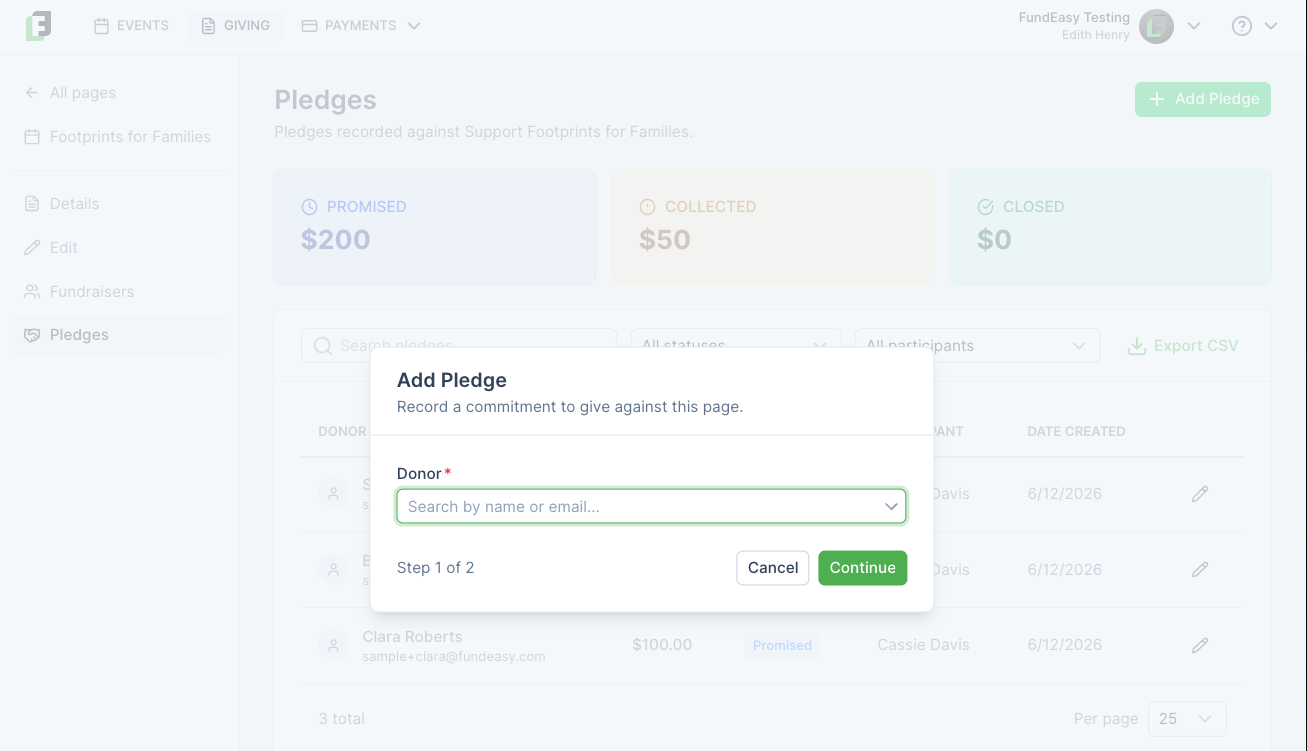This screenshot has height=751, width=1307.
Task: Click the FundEasy logo icon
Action: pos(38,26)
